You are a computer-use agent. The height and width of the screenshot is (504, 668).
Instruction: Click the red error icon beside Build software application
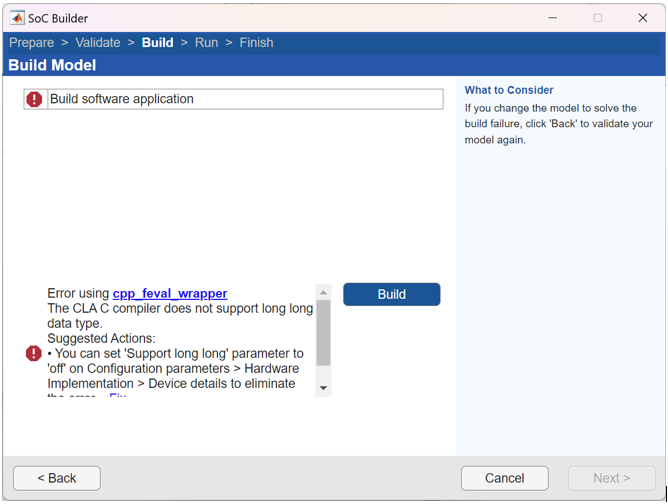click(35, 99)
